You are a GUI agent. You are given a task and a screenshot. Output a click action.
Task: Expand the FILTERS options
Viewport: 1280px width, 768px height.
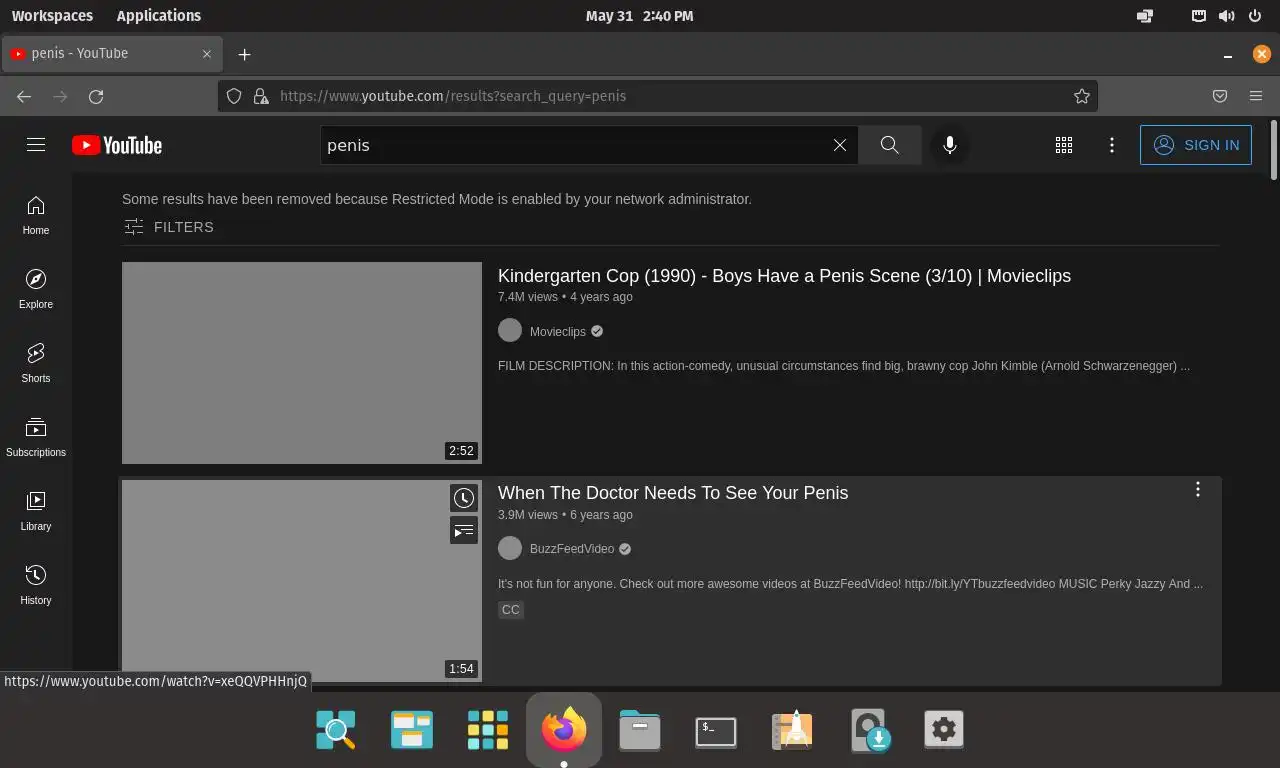pos(168,227)
